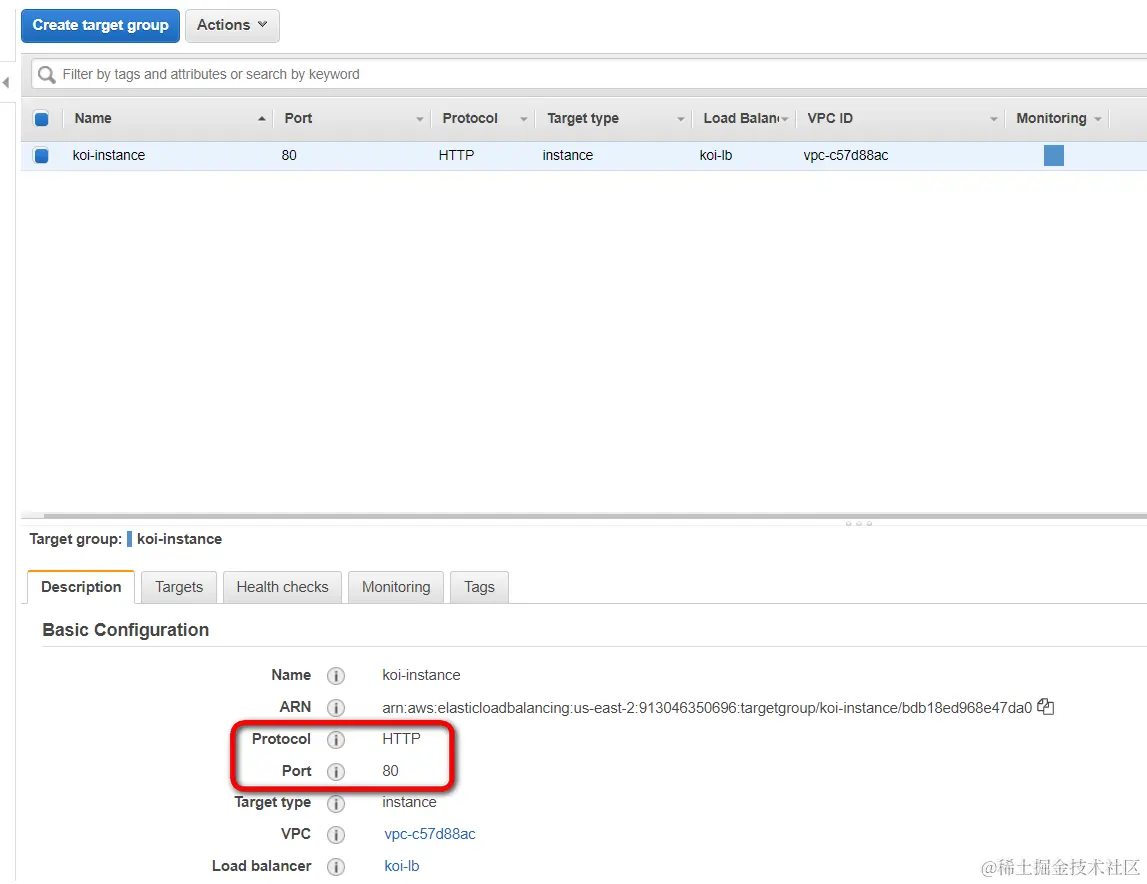Click the info icon next to VPC
This screenshot has height=884, width=1147.
(336, 835)
